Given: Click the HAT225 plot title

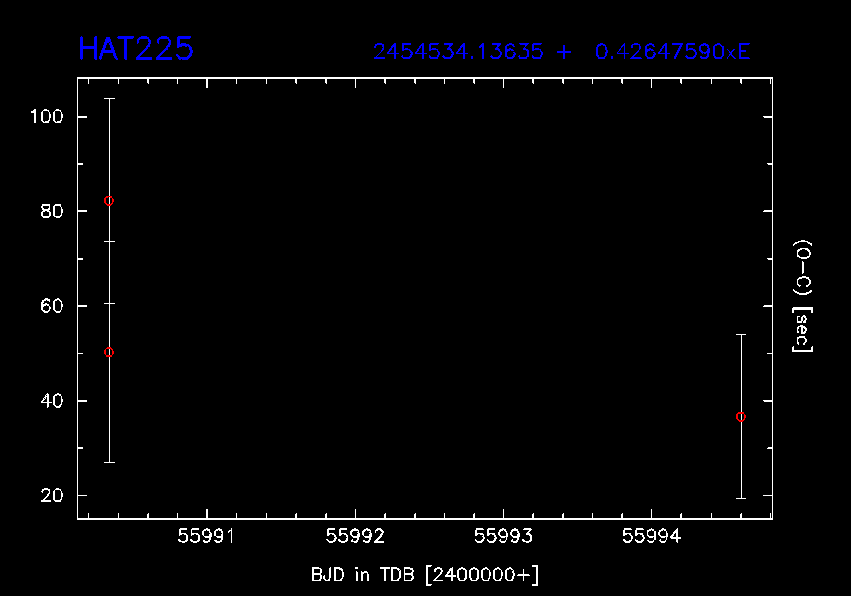Looking at the screenshot, I should point(135,49).
